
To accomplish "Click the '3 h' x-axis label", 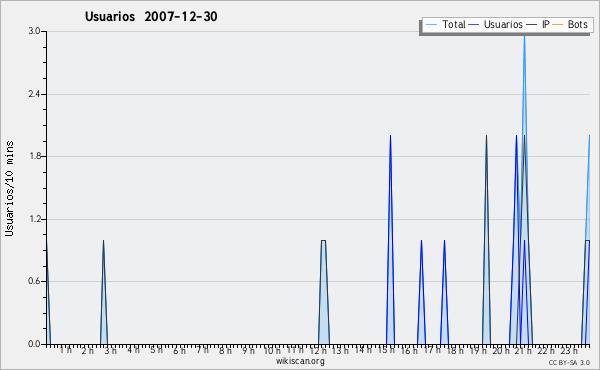I will point(111,350).
